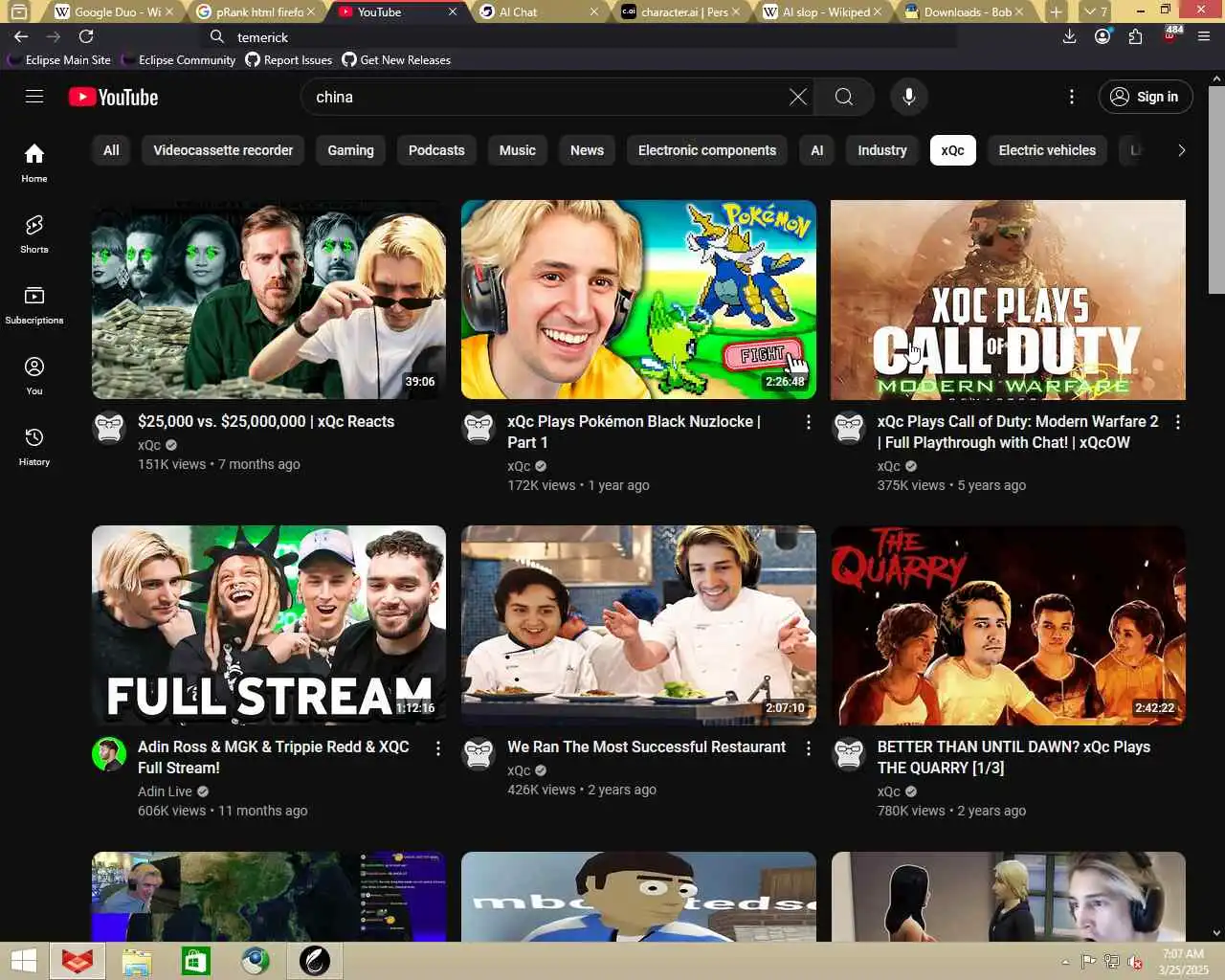Select the Music filter chip
The width and height of the screenshot is (1225, 980).
pos(517,150)
